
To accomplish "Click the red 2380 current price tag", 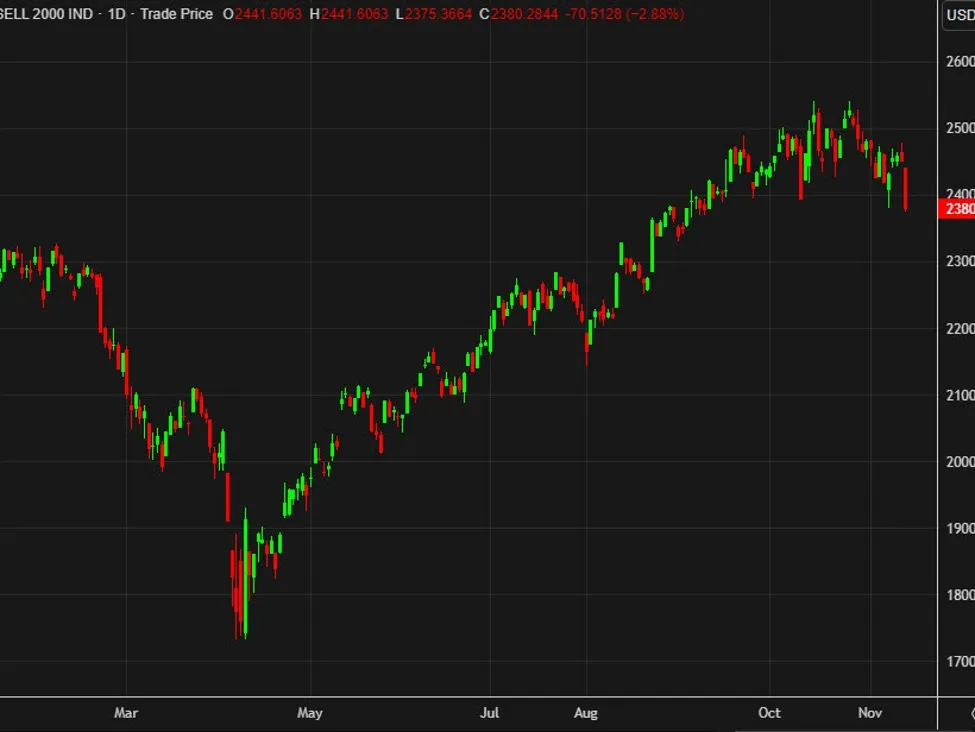I will pyautogui.click(x=956, y=209).
